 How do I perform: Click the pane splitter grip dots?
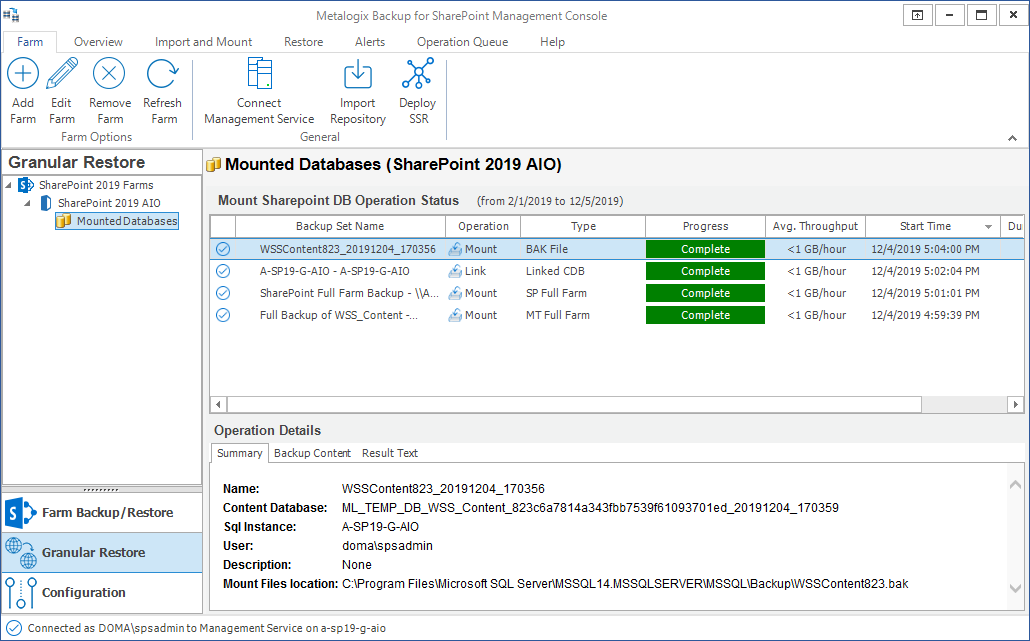tap(102, 490)
